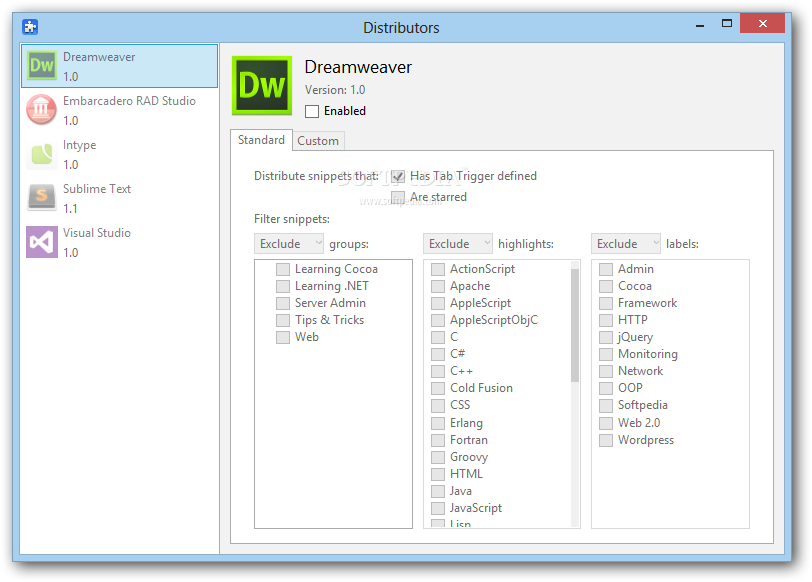The height and width of the screenshot is (582, 812).
Task: Check the Tips & Tricks group
Action: (283, 321)
